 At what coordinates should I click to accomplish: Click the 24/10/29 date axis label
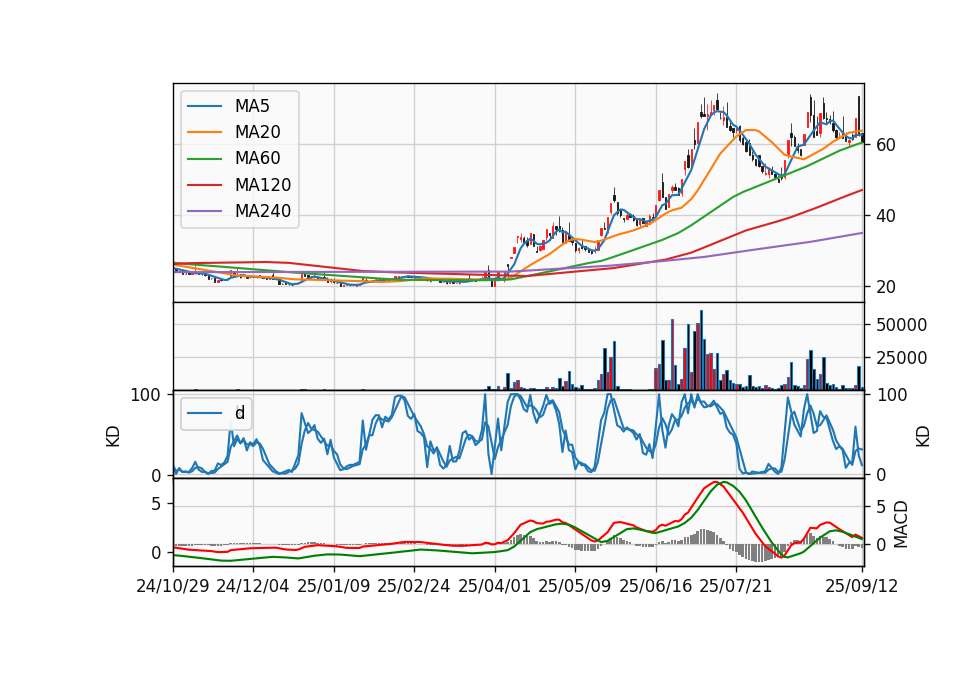[173, 586]
